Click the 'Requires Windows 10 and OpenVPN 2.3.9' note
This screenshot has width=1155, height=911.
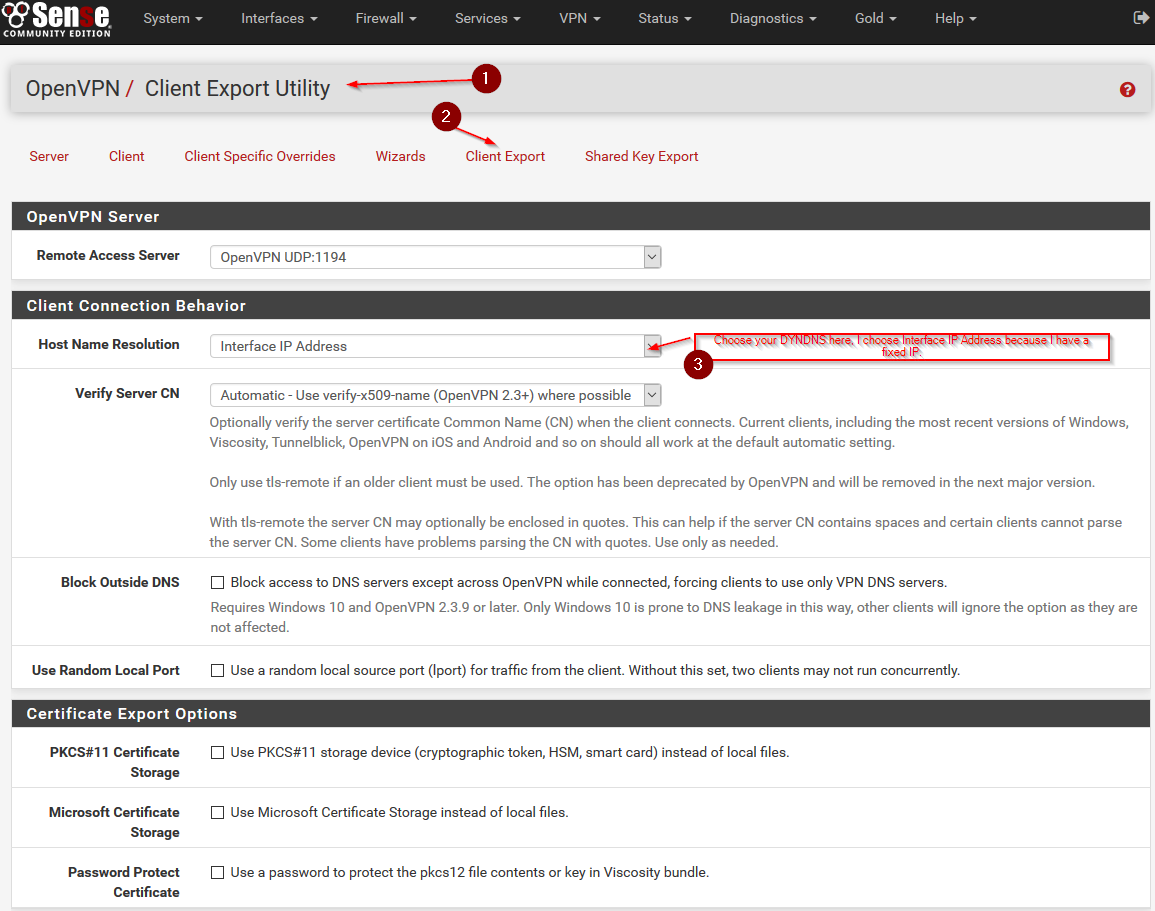[674, 617]
